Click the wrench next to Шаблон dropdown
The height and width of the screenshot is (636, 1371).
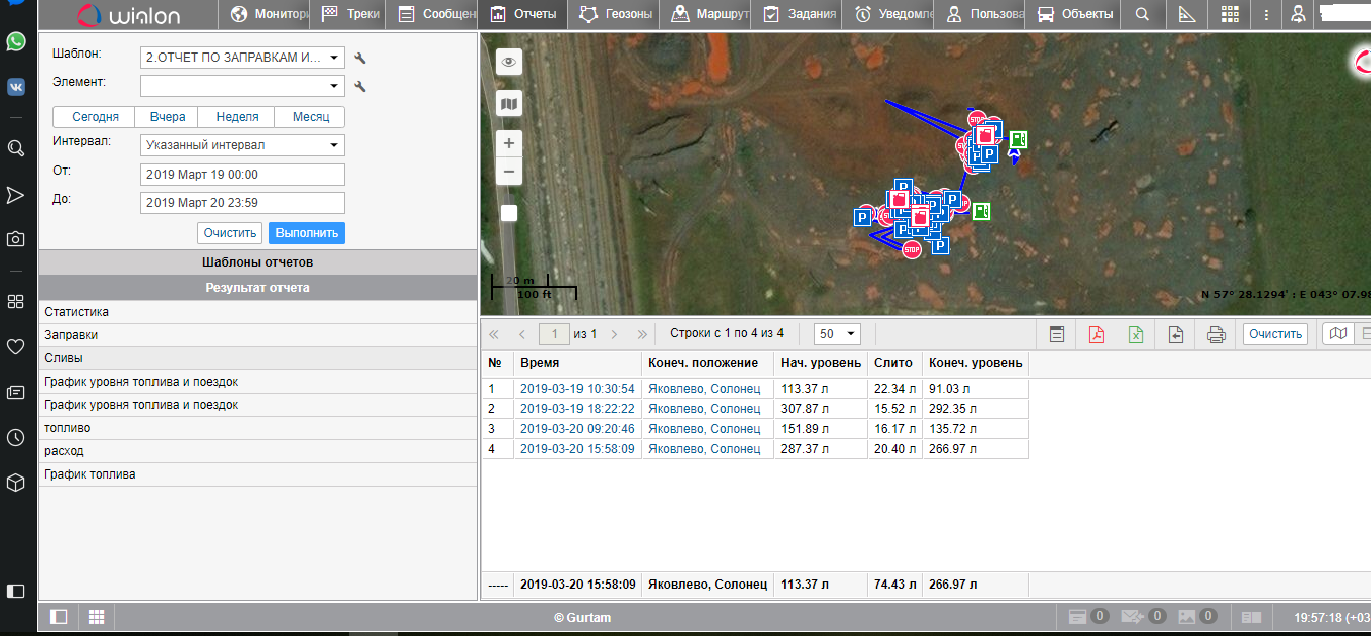360,58
